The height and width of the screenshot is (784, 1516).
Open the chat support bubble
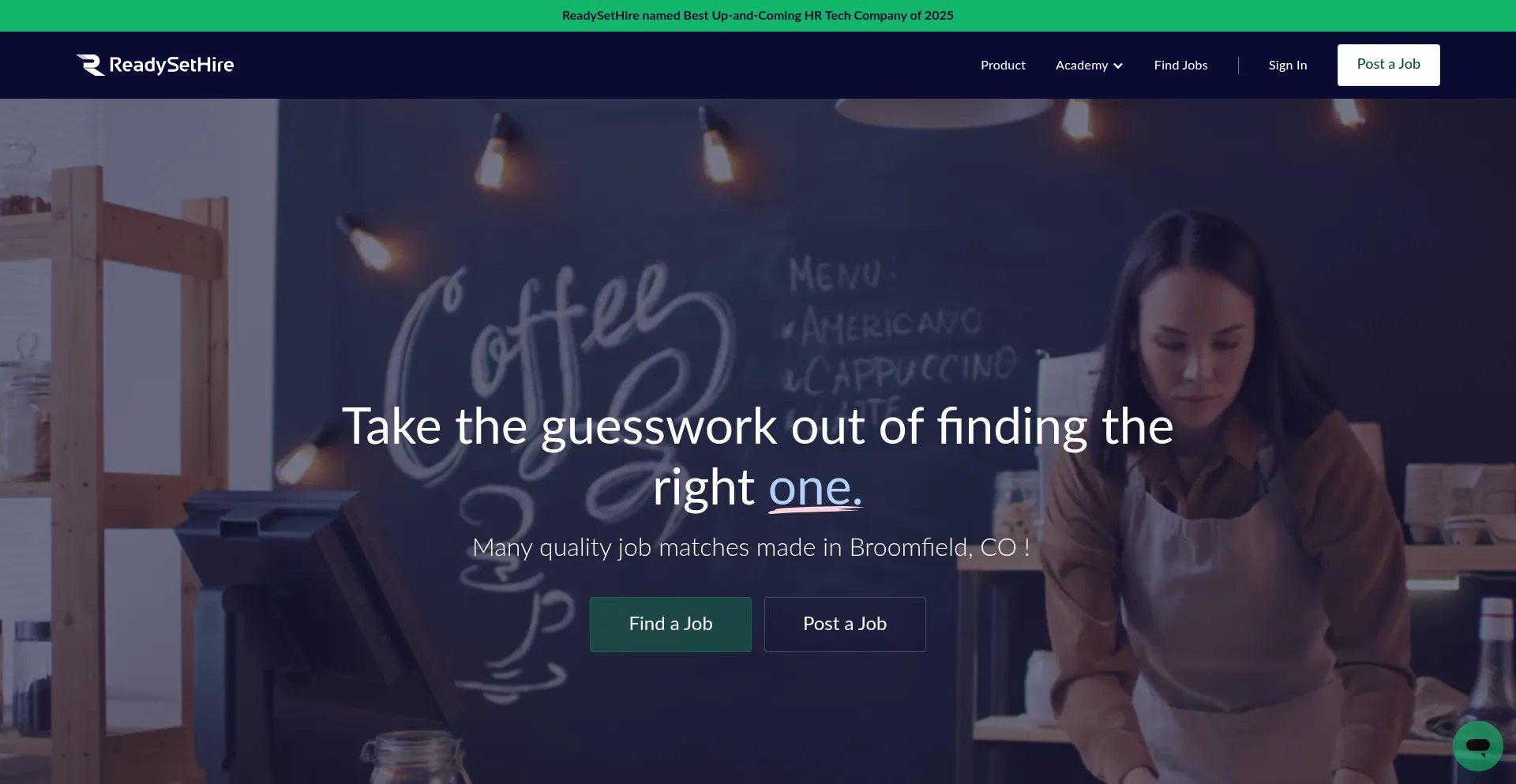pos(1477,745)
